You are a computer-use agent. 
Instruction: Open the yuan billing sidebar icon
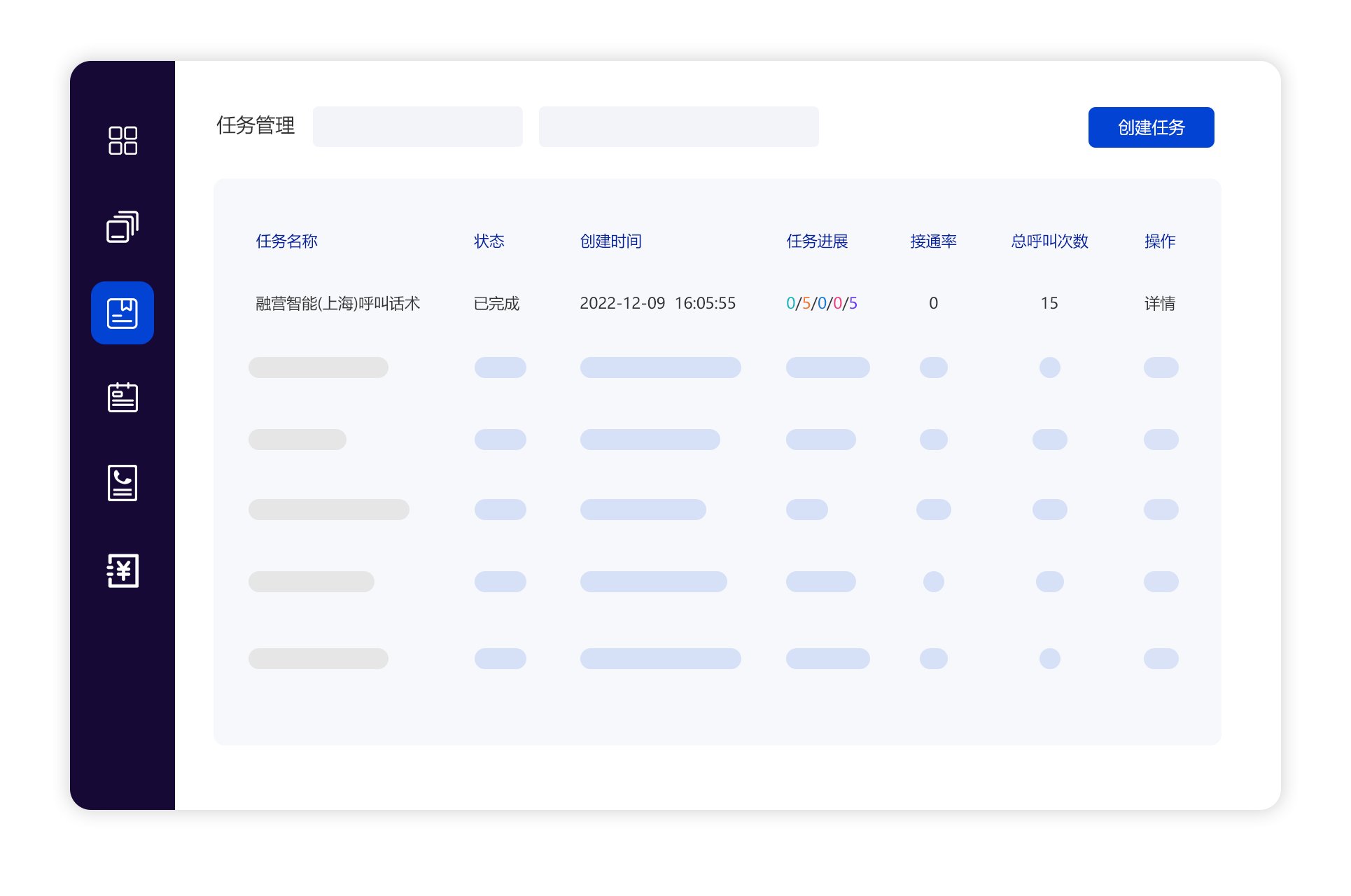122,570
